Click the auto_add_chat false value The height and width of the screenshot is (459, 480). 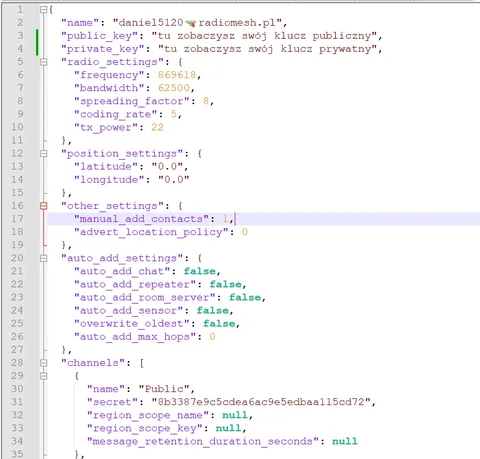coord(200,271)
